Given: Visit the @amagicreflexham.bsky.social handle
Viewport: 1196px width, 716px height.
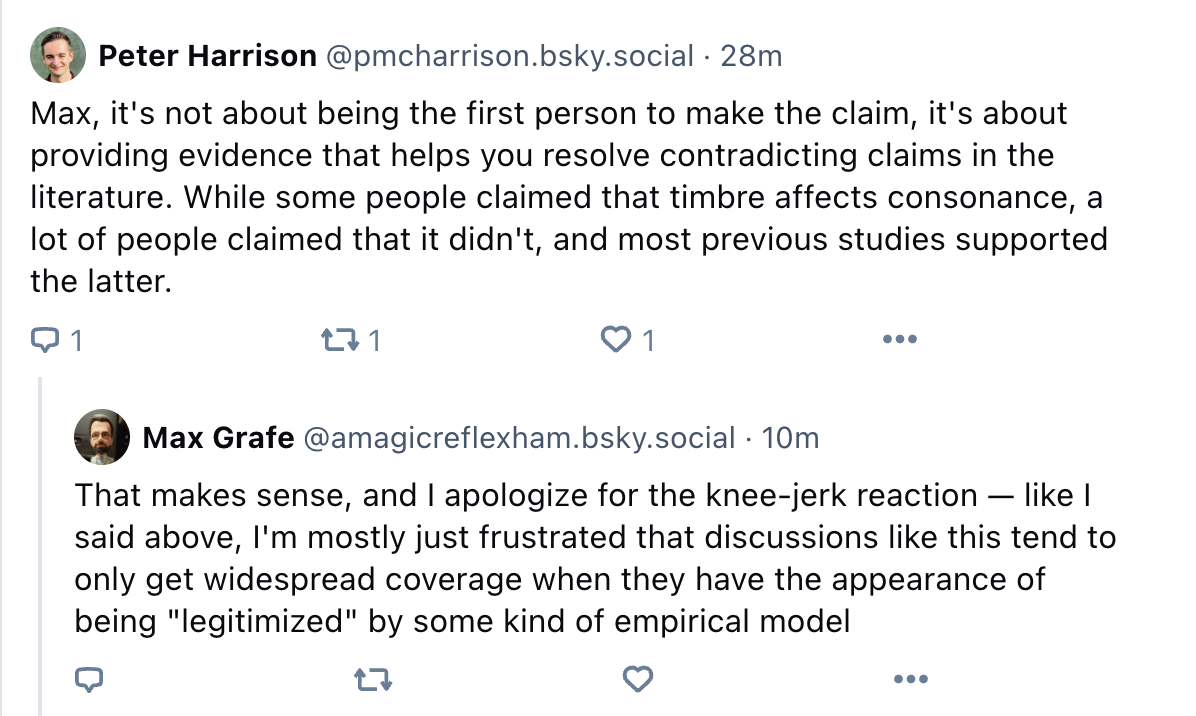Looking at the screenshot, I should coord(519,438).
